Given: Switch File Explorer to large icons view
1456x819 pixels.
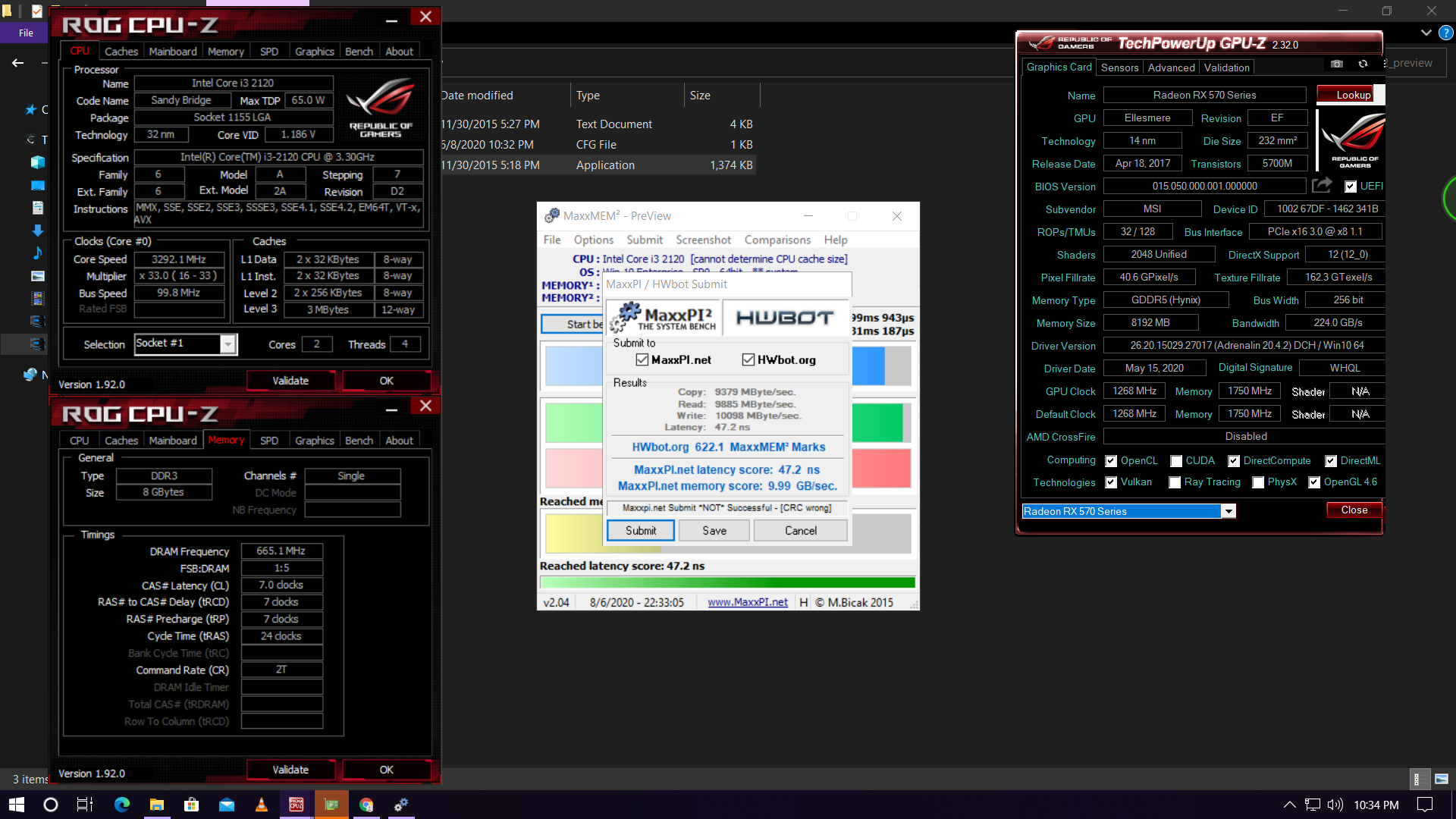Looking at the screenshot, I should pyautogui.click(x=1442, y=779).
